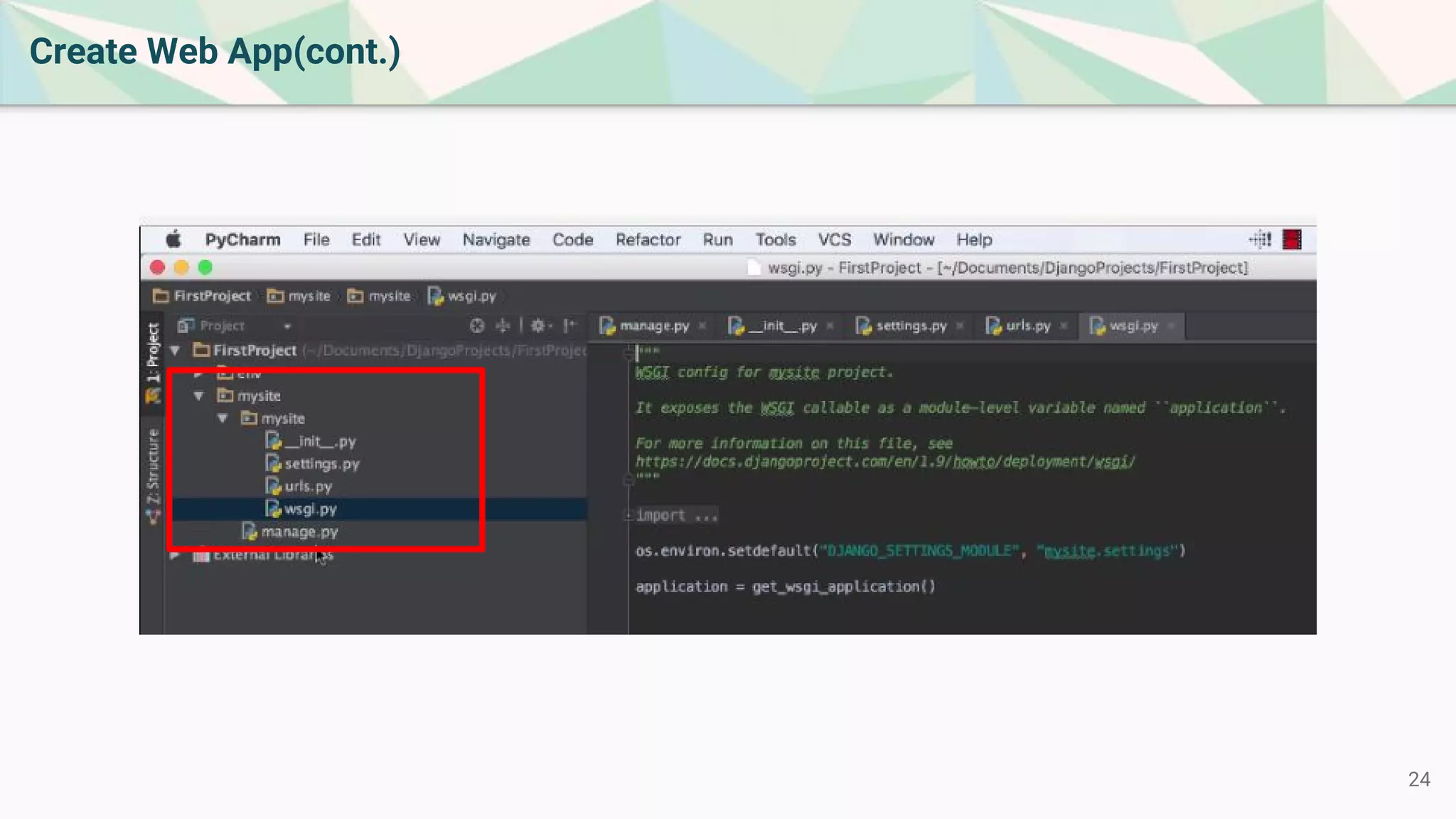Collapse the inner mysite folder
This screenshot has height=819, width=1456.
pos(223,419)
